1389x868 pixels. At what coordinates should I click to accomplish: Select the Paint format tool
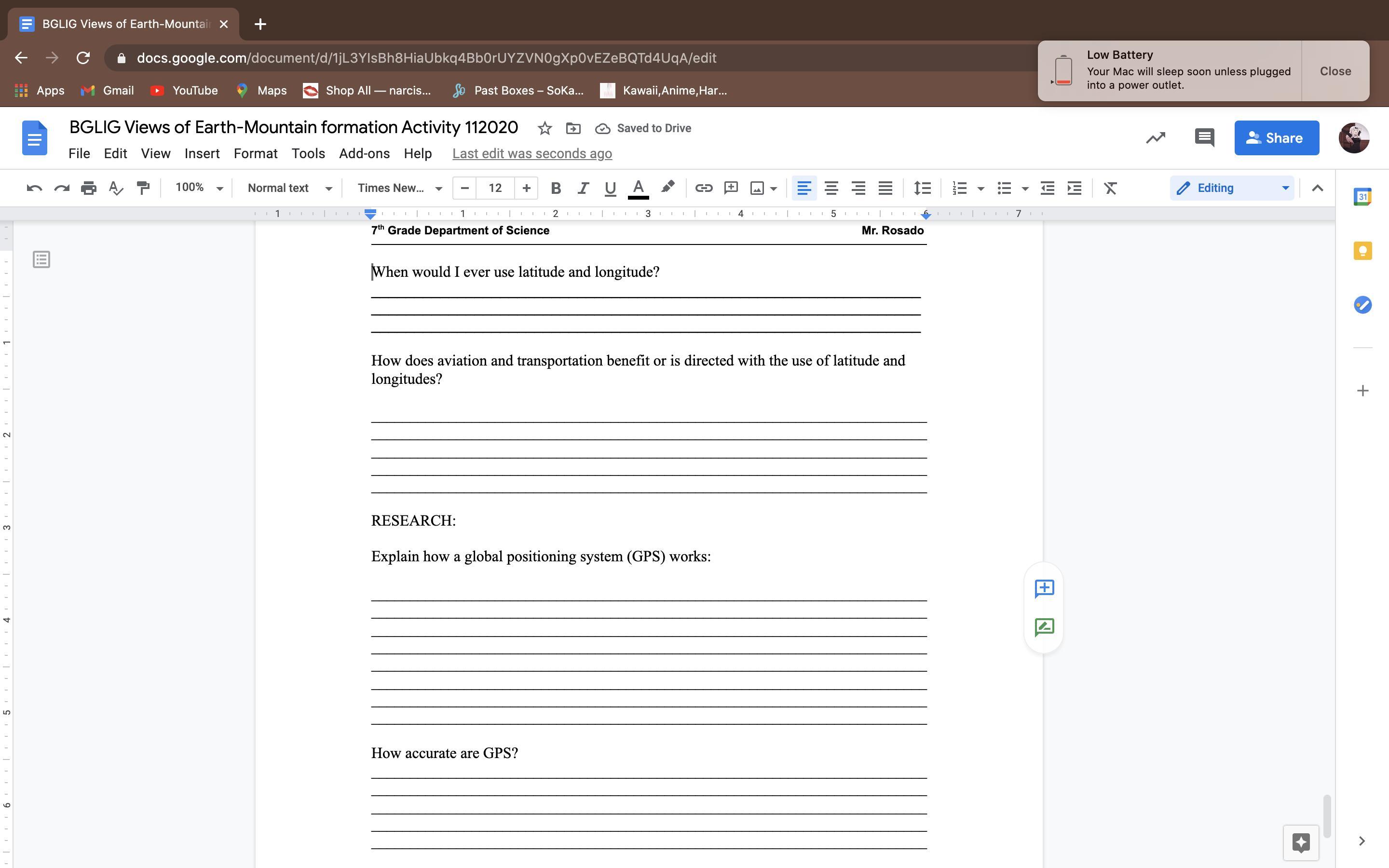(143, 188)
